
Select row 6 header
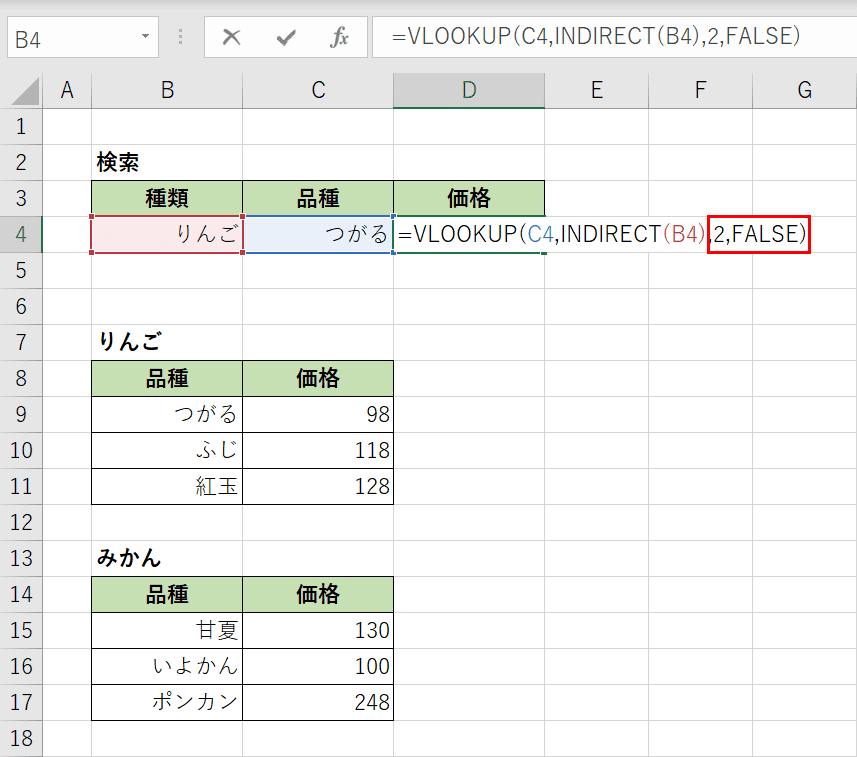point(21,306)
